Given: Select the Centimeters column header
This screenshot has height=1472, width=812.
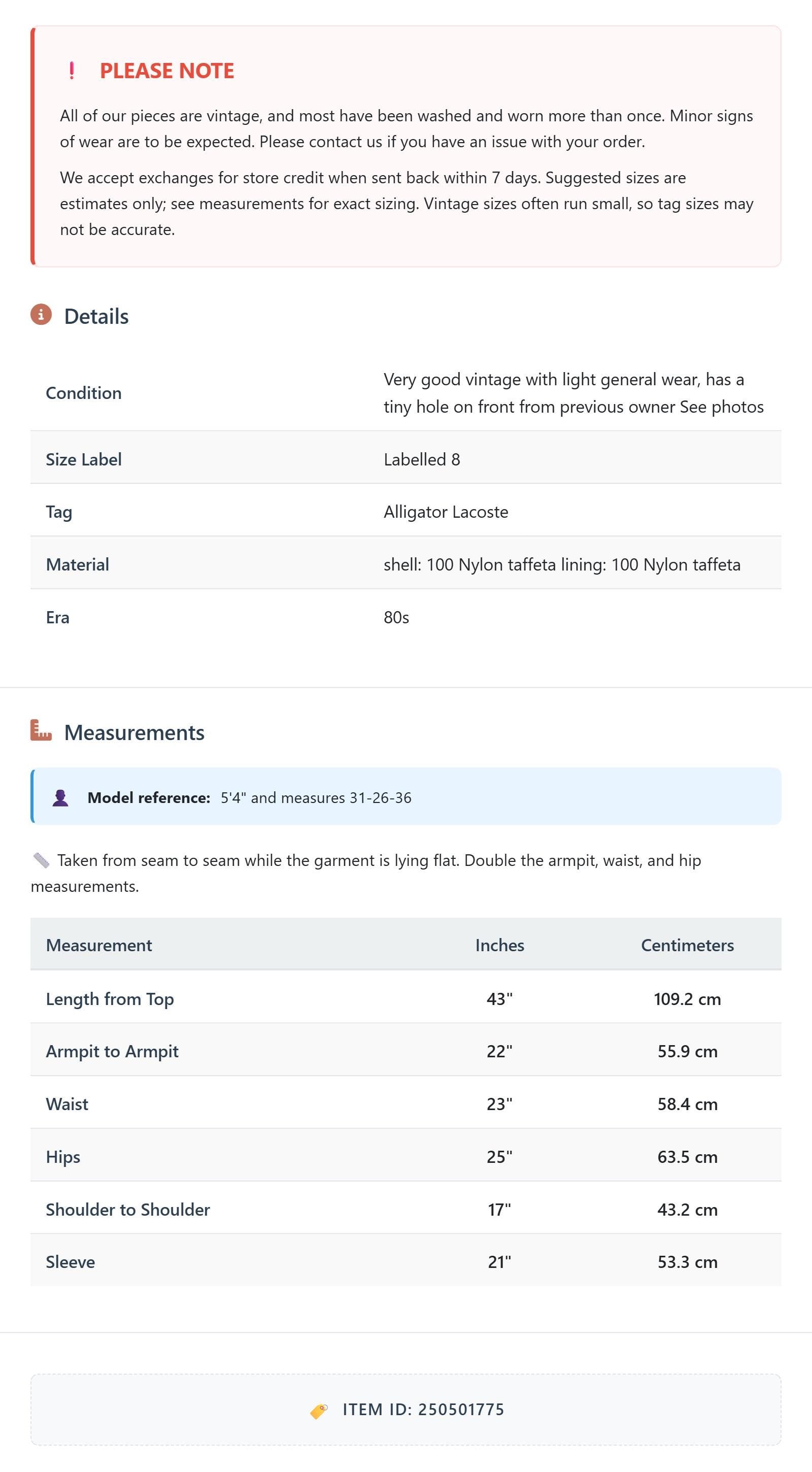Looking at the screenshot, I should click(688, 945).
